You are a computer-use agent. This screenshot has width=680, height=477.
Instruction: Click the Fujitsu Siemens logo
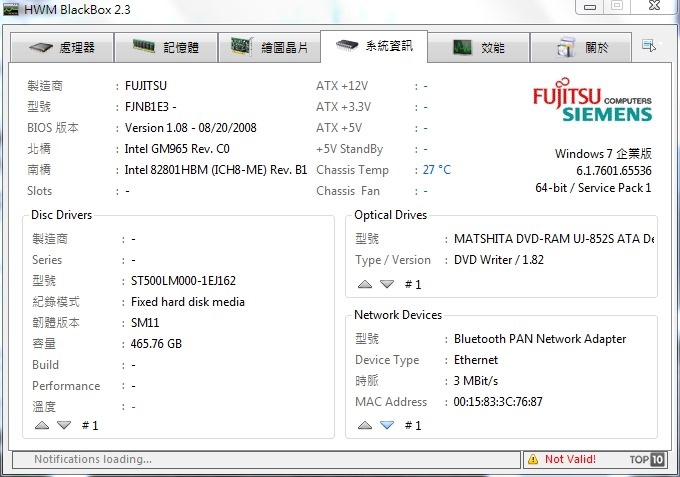[592, 100]
